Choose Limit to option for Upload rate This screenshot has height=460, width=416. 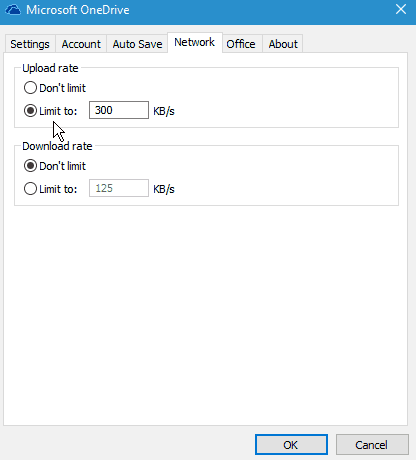click(x=51, y=111)
